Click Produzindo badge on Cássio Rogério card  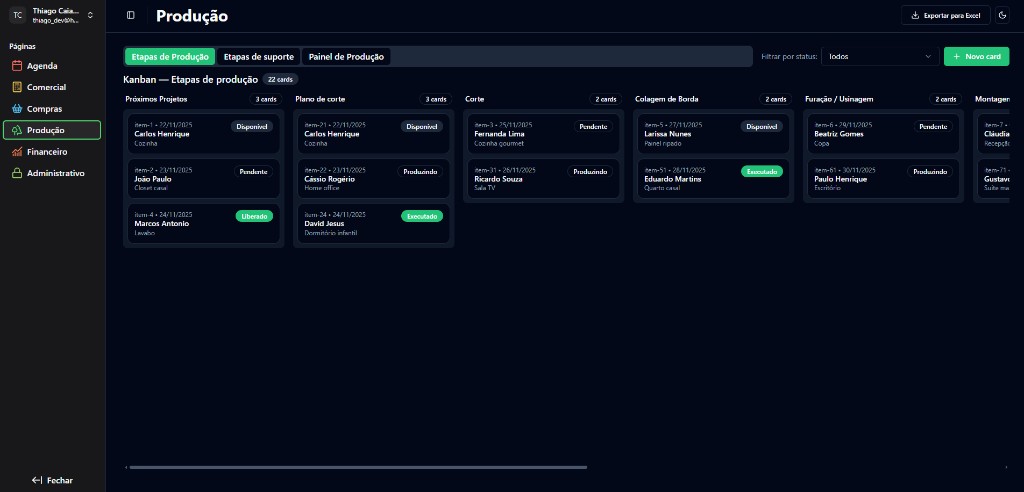pos(420,171)
